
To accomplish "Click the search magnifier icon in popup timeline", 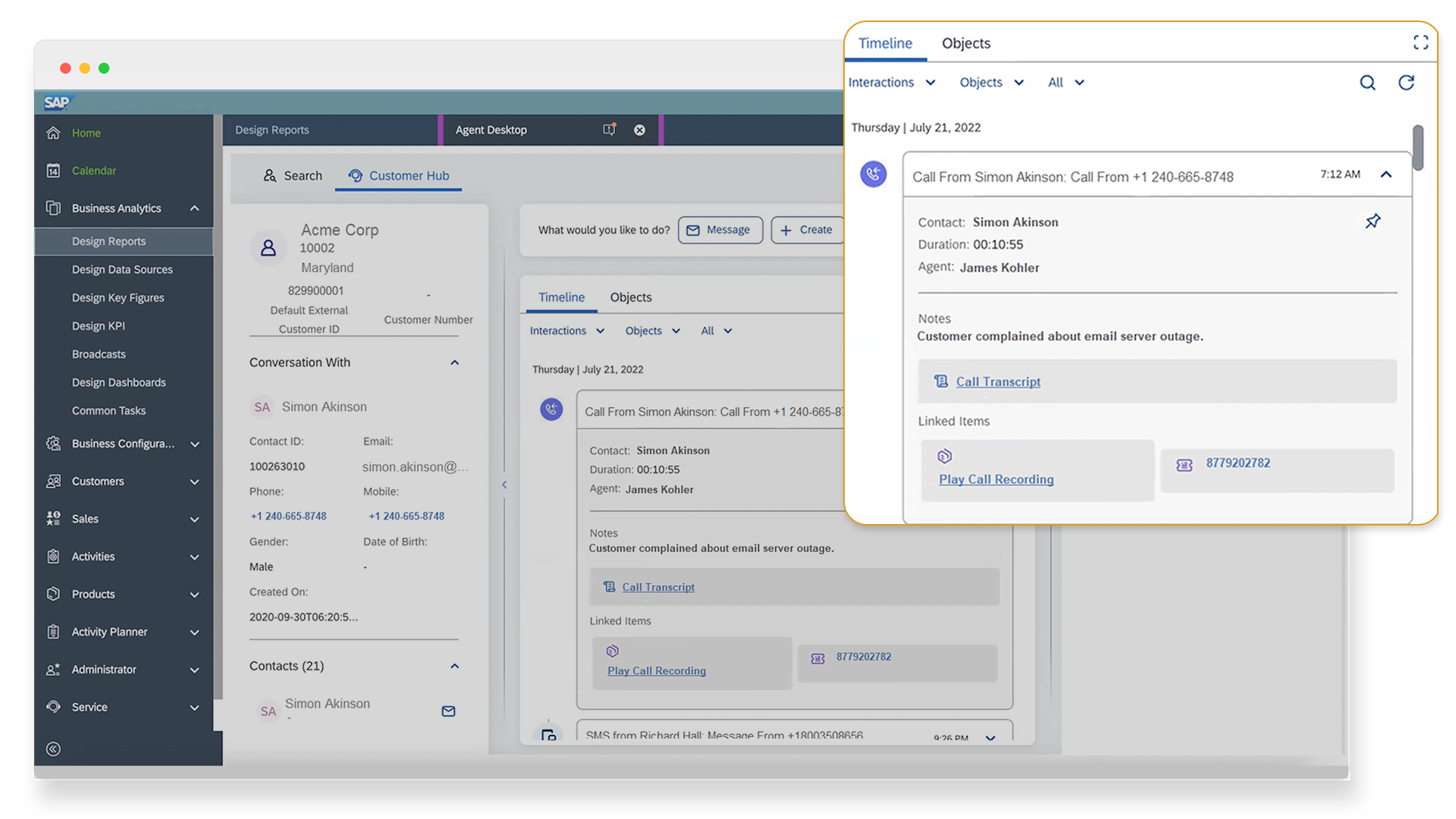I will [1367, 83].
